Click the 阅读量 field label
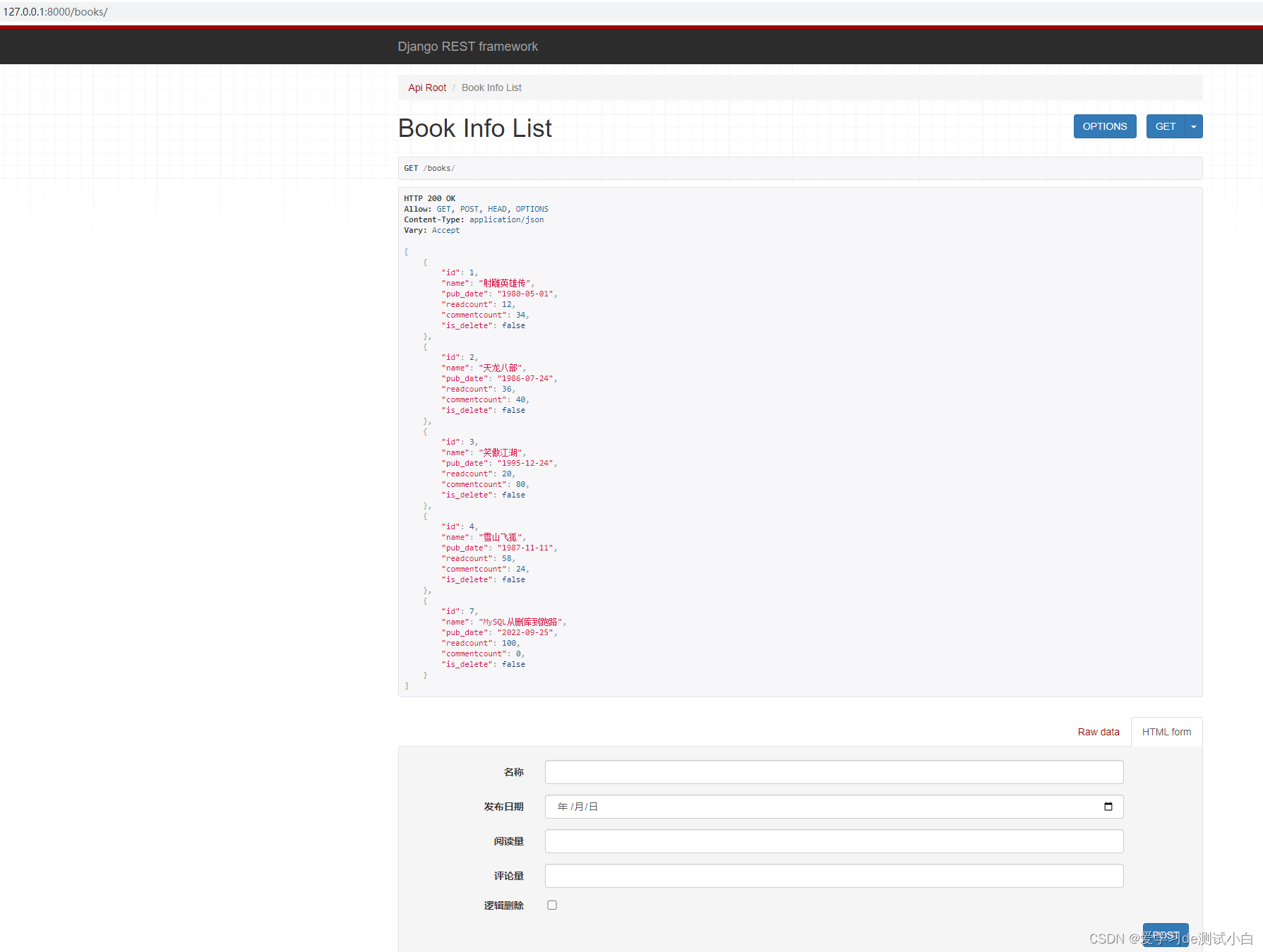This screenshot has height=952, width=1263. [x=508, y=841]
